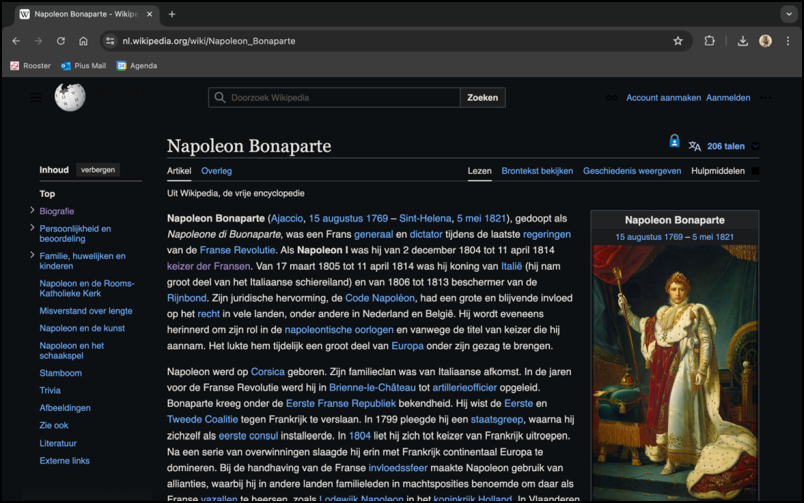Screen dimensions: 804x503
Task: View site information icon in address bar
Action: [x=110, y=41]
